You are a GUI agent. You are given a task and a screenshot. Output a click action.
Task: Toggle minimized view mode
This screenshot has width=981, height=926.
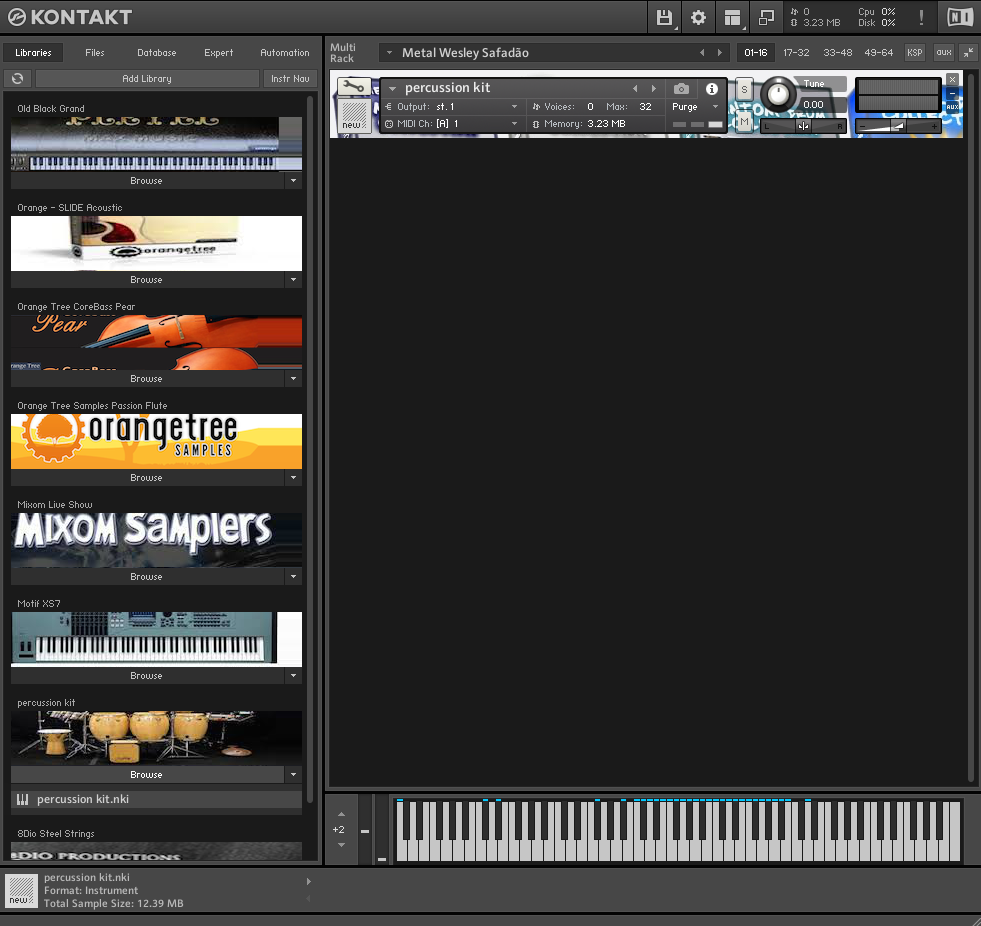pos(766,18)
